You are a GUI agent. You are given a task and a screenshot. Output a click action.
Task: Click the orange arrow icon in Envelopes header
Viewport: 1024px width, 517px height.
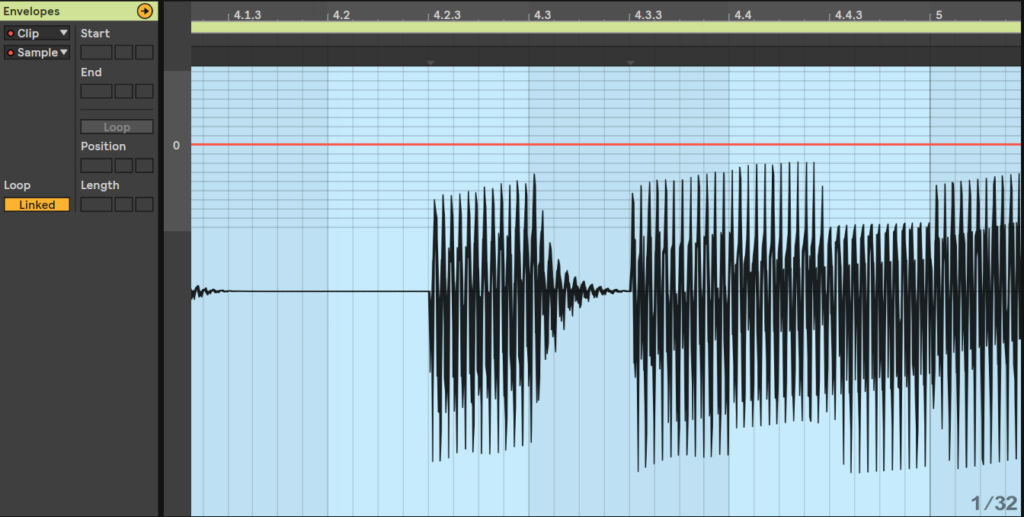point(145,11)
